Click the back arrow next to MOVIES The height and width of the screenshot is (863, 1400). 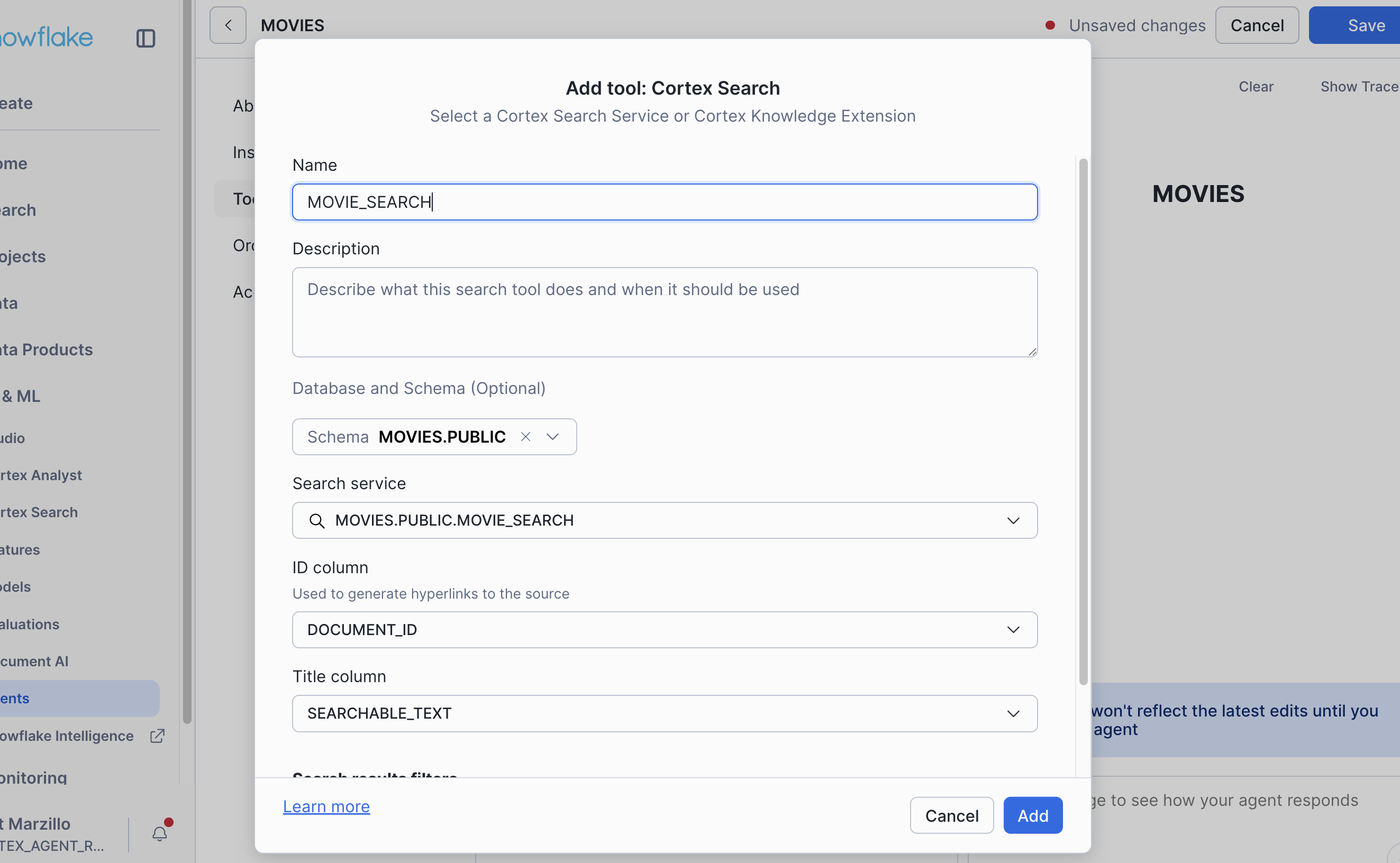[228, 25]
